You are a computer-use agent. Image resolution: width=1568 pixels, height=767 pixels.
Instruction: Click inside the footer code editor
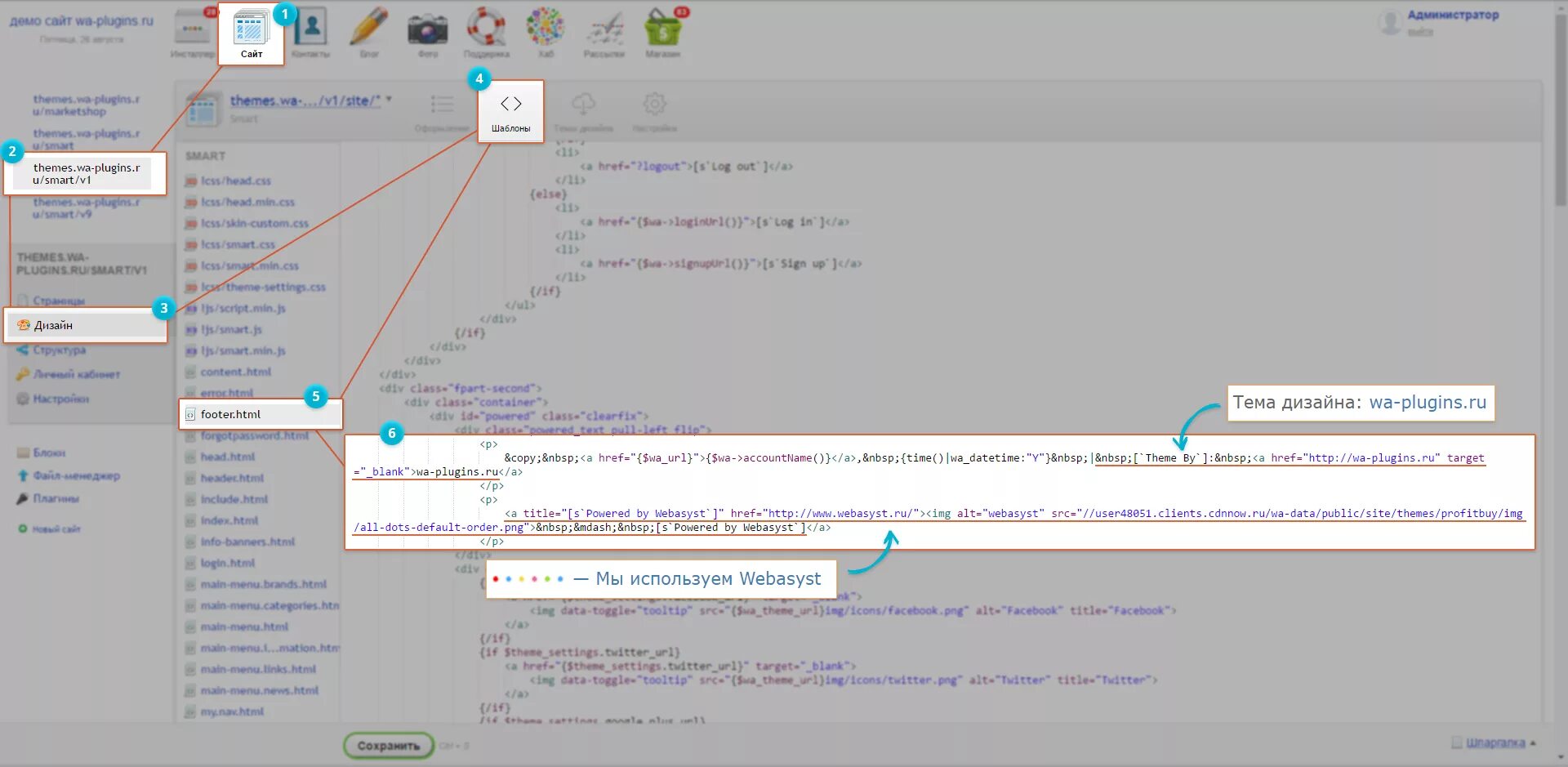[939, 493]
